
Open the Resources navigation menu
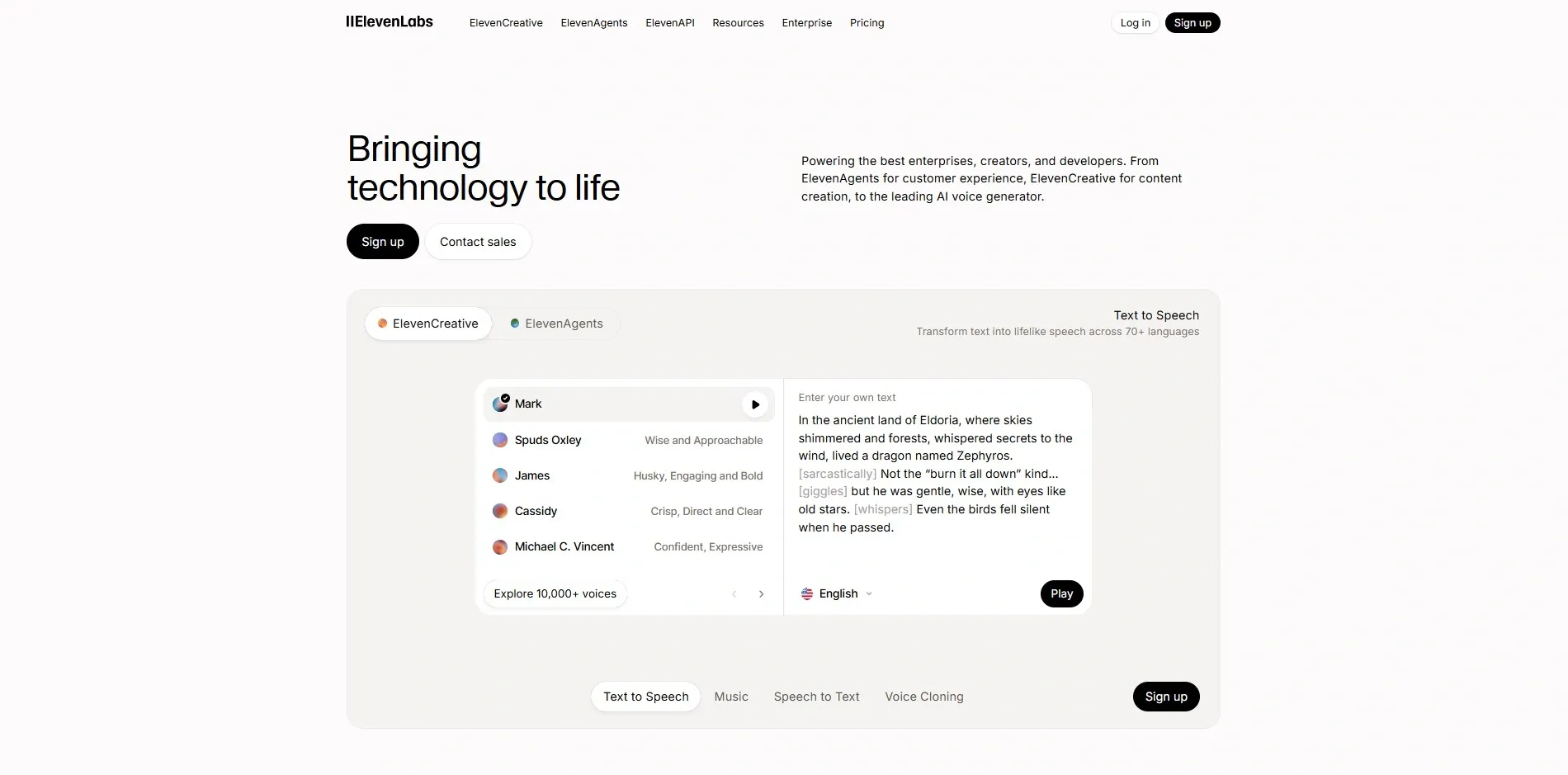tap(738, 23)
